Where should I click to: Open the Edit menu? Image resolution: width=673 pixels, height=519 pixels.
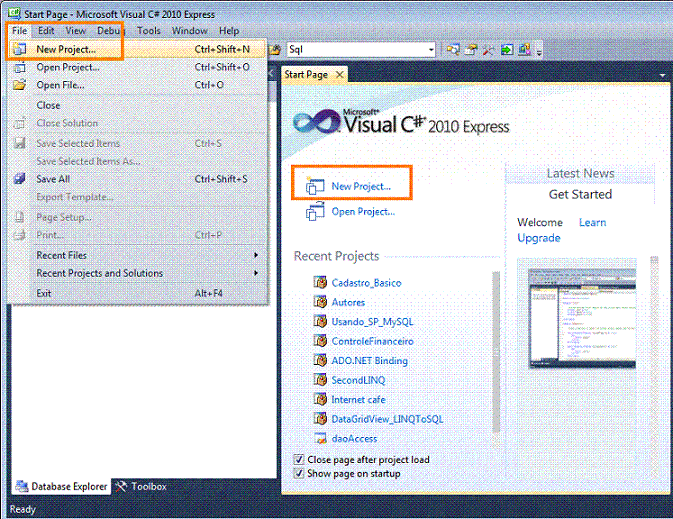point(46,30)
